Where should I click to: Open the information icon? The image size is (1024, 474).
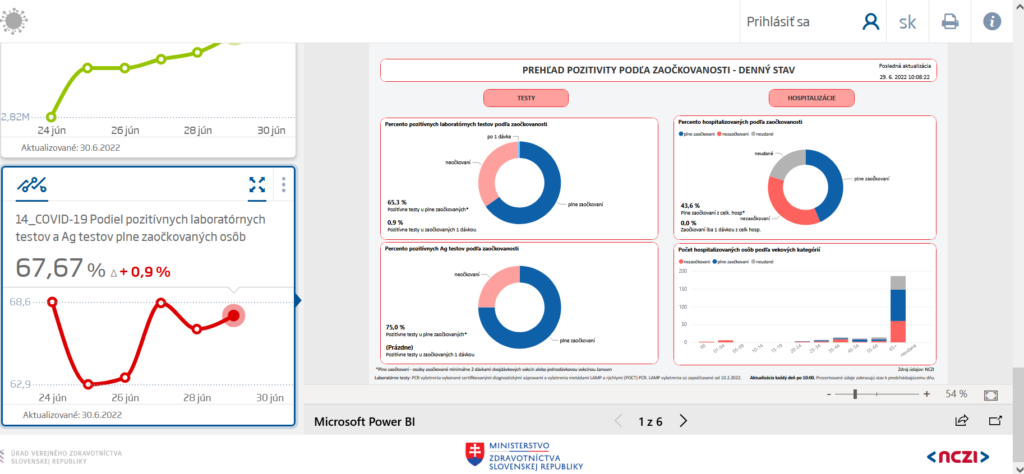[x=992, y=22]
